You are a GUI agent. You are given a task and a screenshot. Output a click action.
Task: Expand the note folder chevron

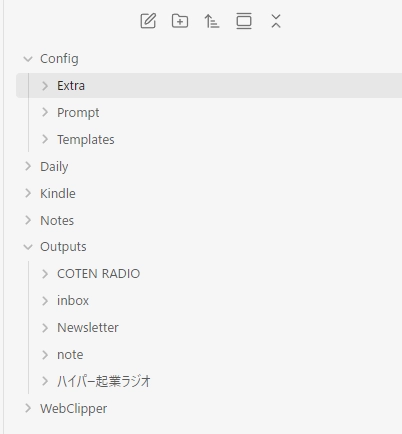(x=45, y=355)
